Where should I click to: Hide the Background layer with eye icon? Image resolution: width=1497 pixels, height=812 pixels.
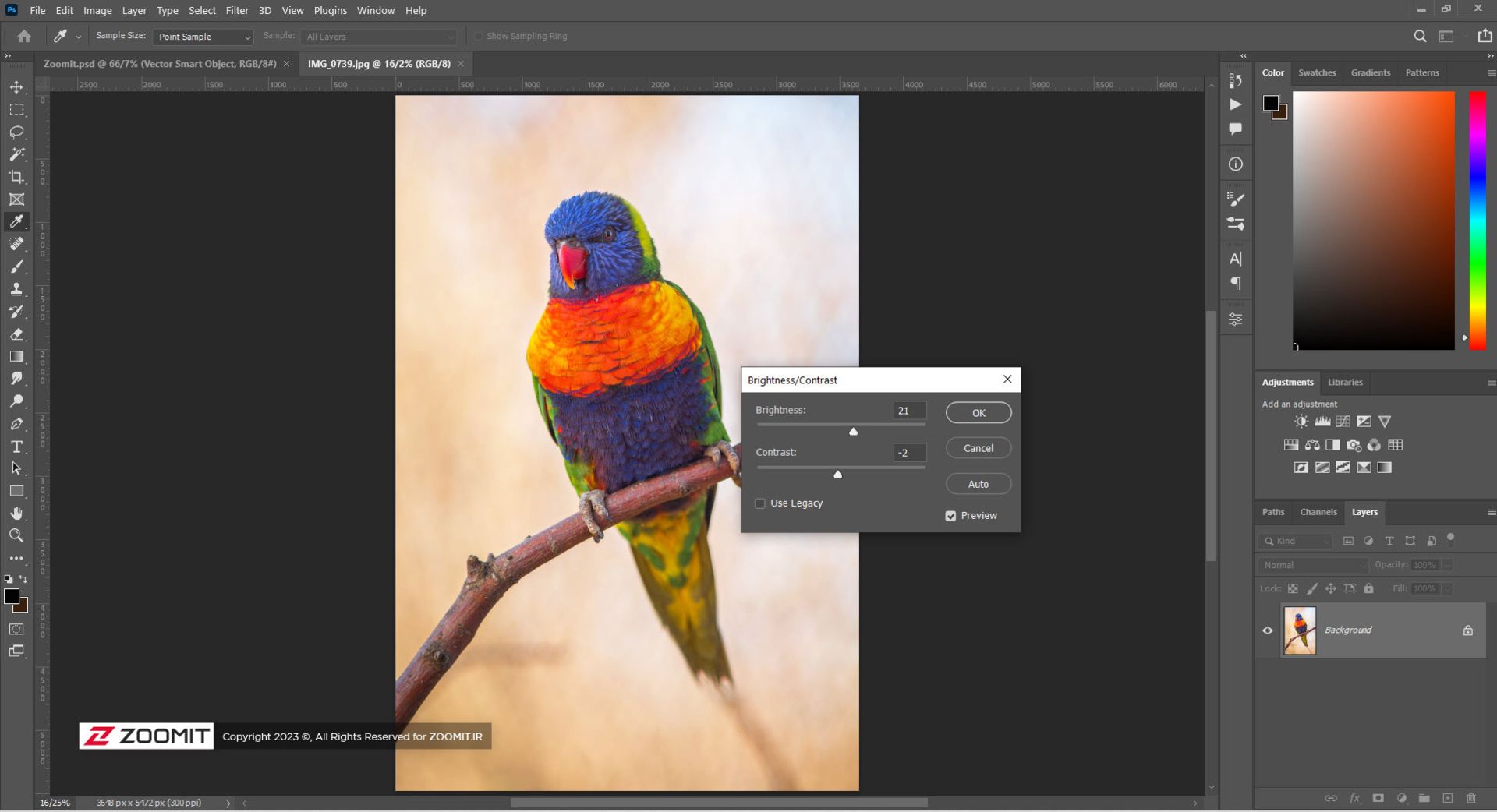[x=1268, y=630]
